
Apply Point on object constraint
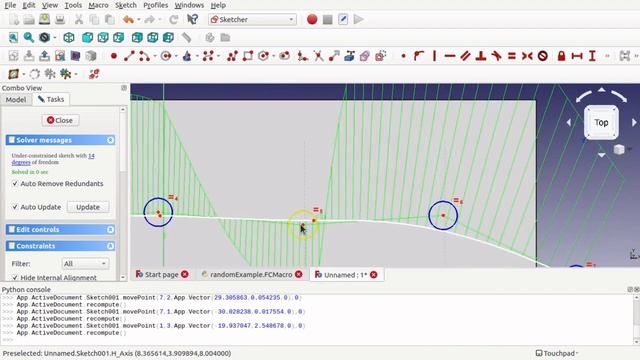coord(419,56)
